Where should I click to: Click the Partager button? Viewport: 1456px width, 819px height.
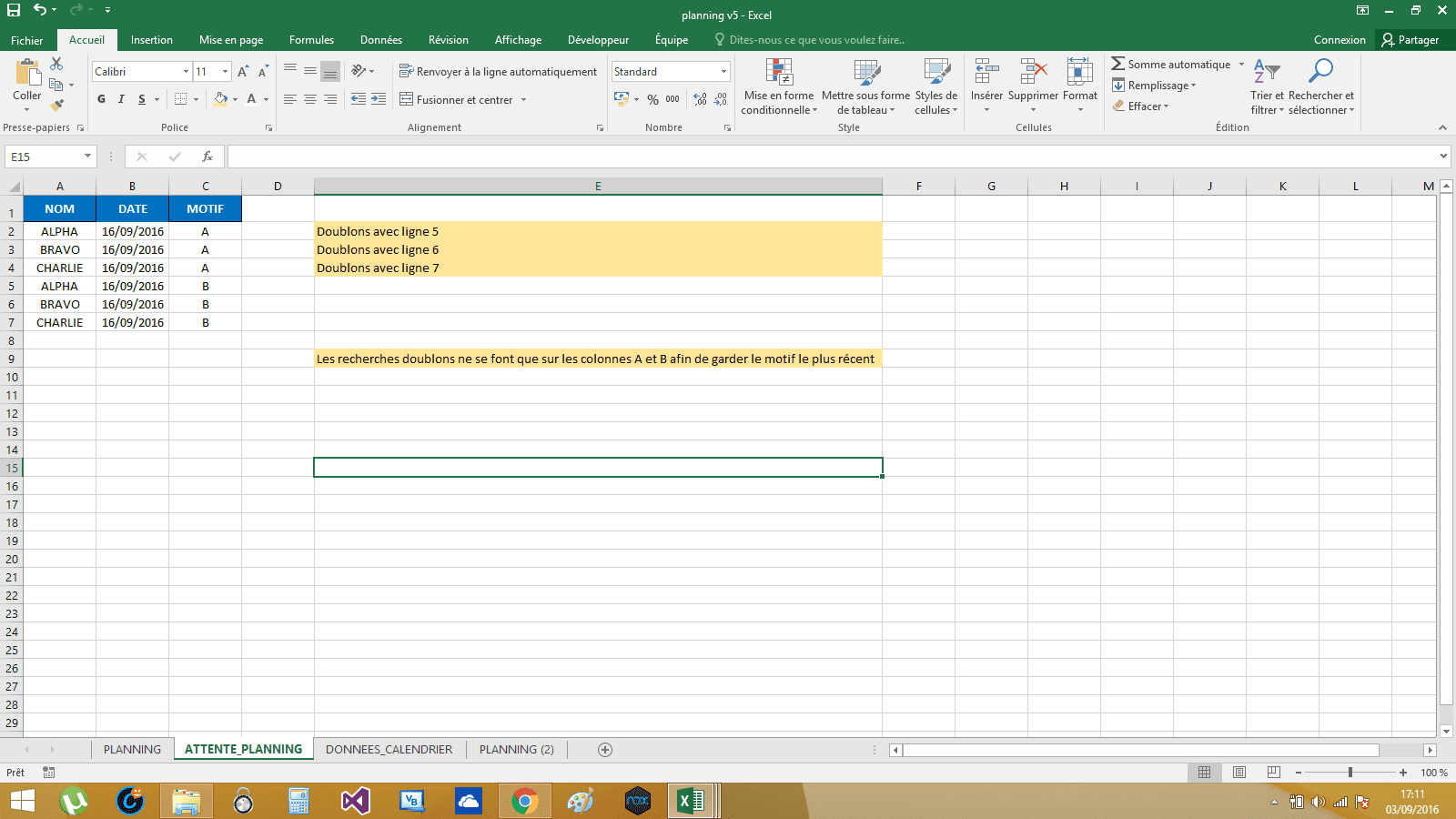click(x=1410, y=40)
